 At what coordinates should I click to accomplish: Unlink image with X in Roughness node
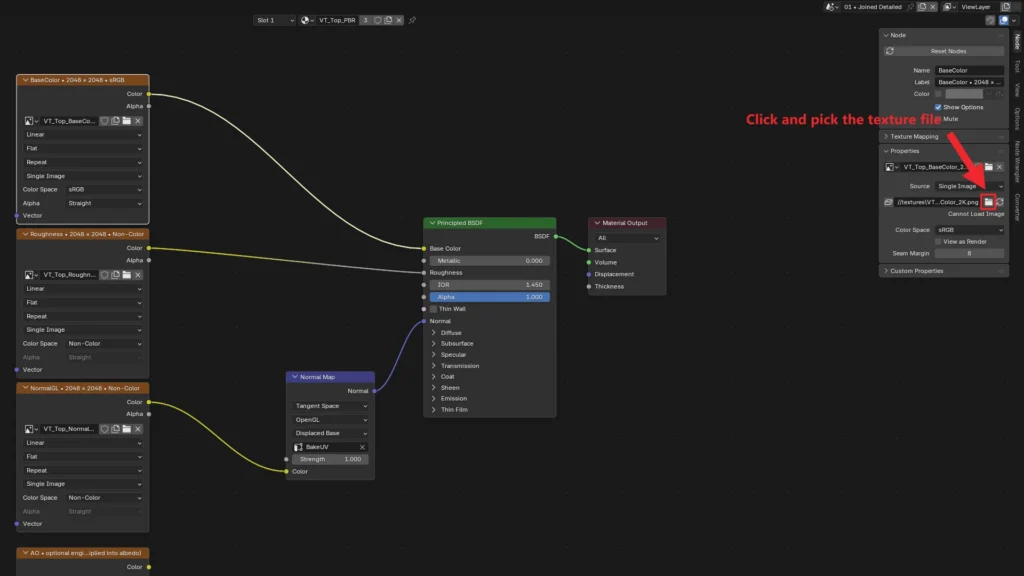(138, 275)
